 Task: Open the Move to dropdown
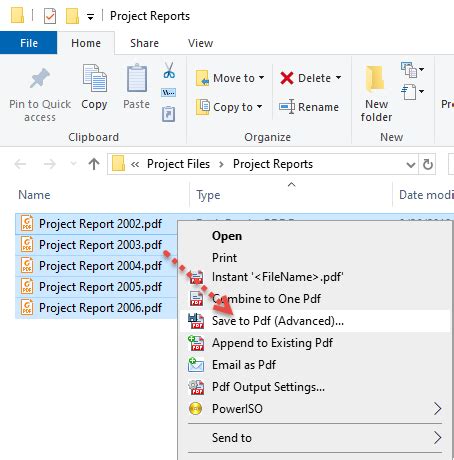click(x=230, y=78)
